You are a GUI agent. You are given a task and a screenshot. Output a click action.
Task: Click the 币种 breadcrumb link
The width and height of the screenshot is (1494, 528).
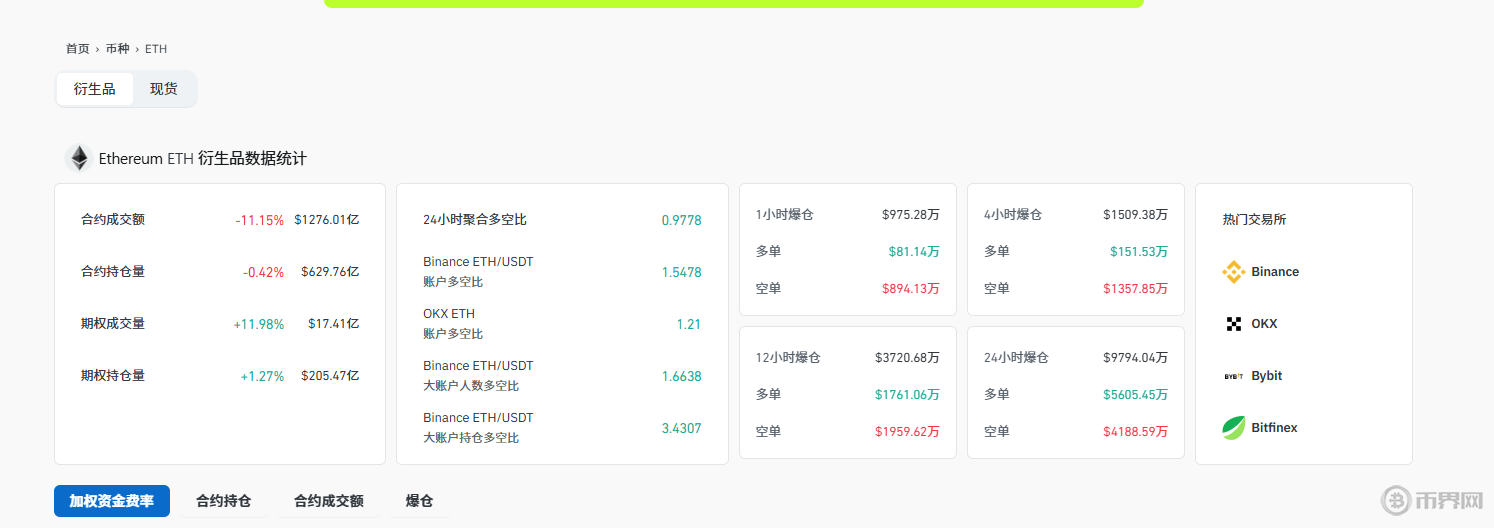tap(117, 49)
